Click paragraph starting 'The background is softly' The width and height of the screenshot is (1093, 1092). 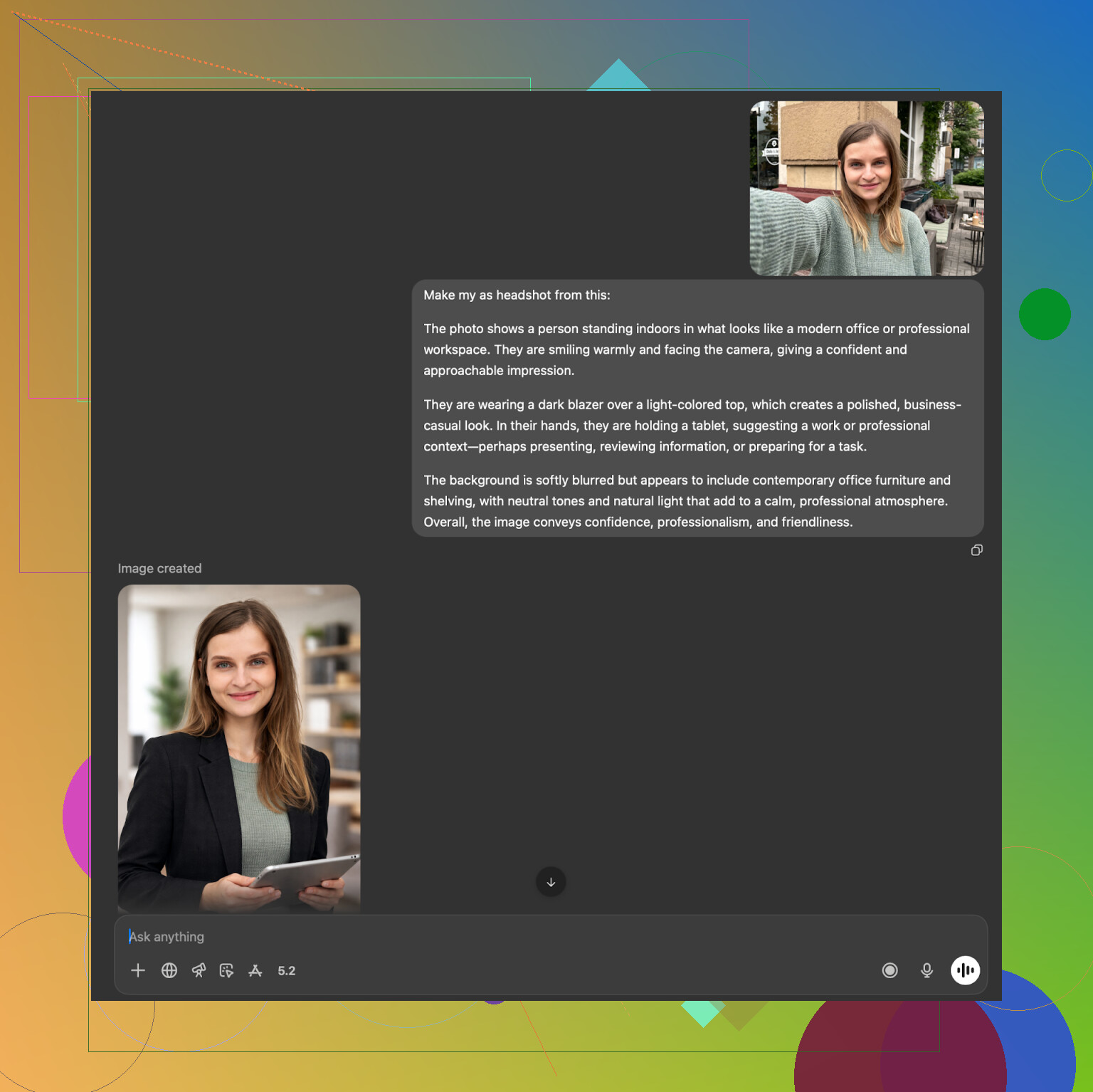click(x=687, y=501)
